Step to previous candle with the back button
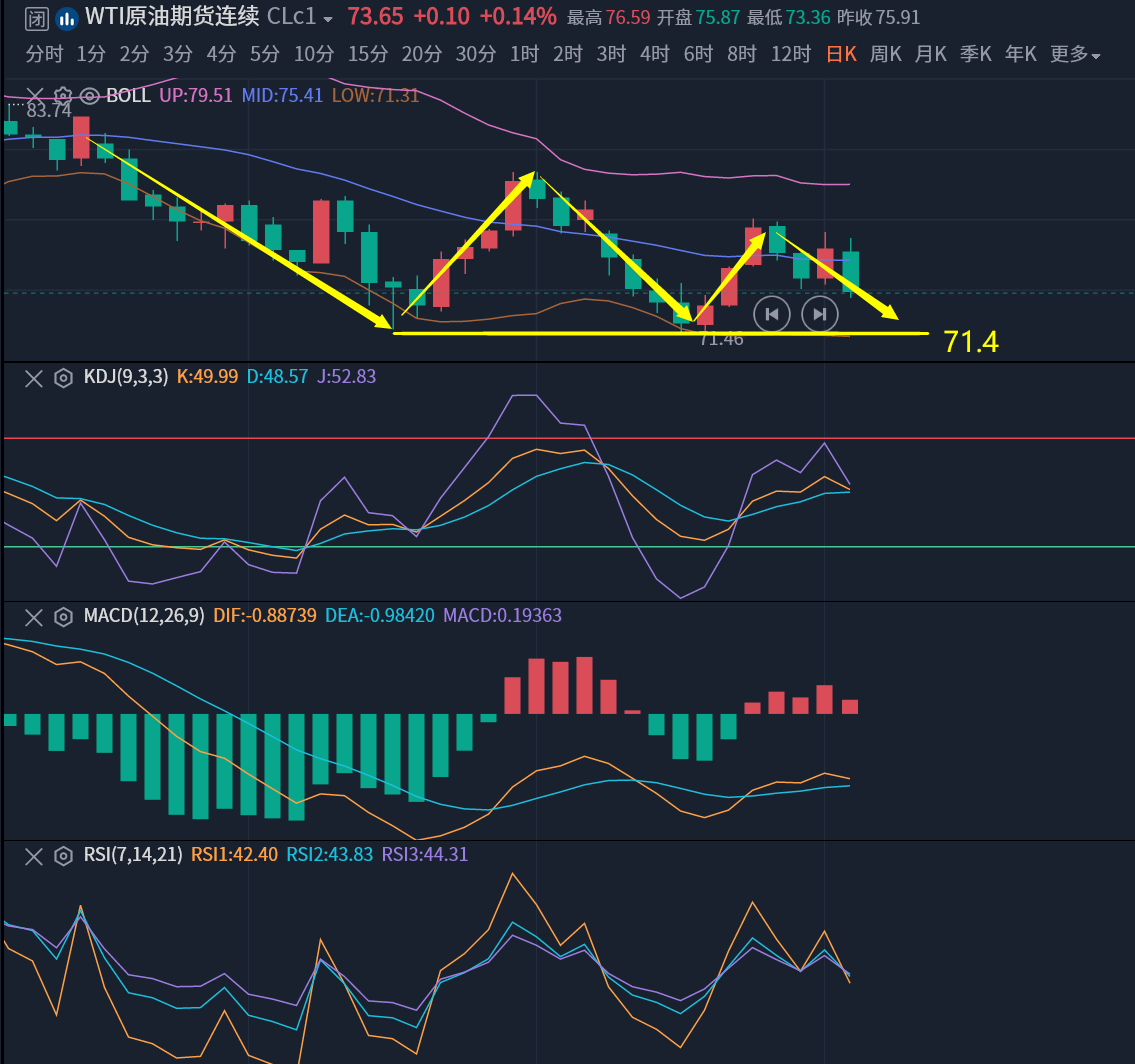Viewport: 1135px width, 1064px height. [x=772, y=314]
